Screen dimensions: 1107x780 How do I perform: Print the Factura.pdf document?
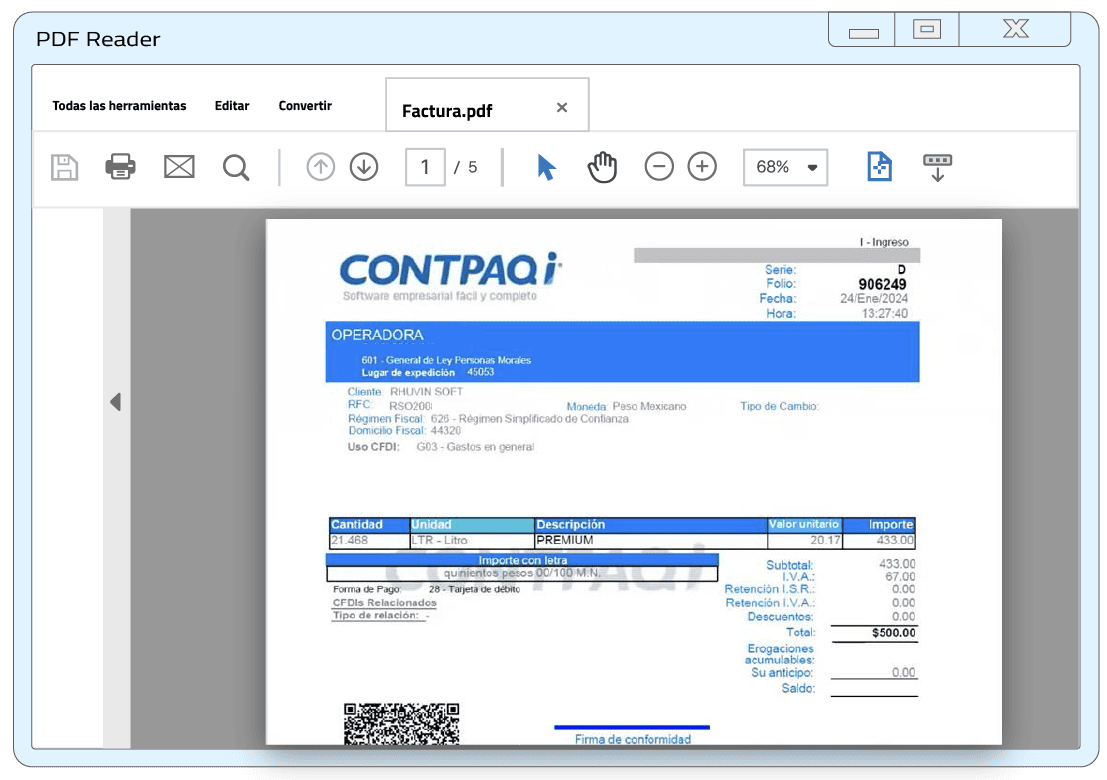121,167
